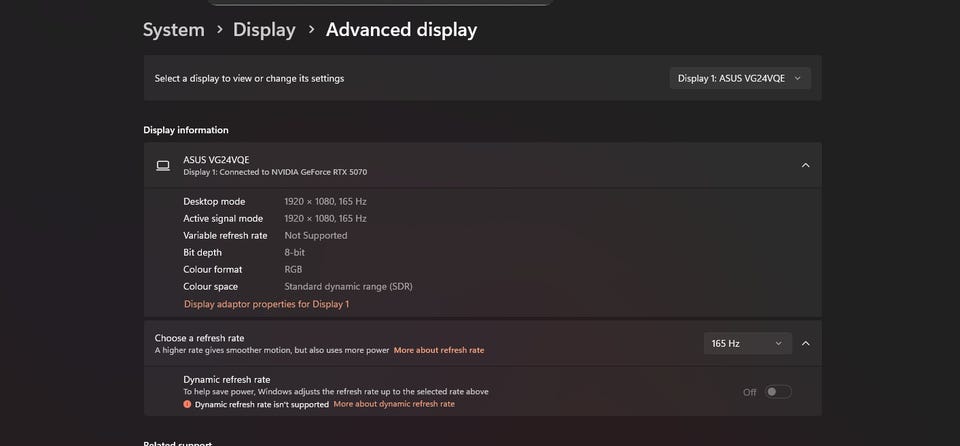Collapse the Choose a refresh rate section
Screen dimensions: 960x446
(806, 344)
